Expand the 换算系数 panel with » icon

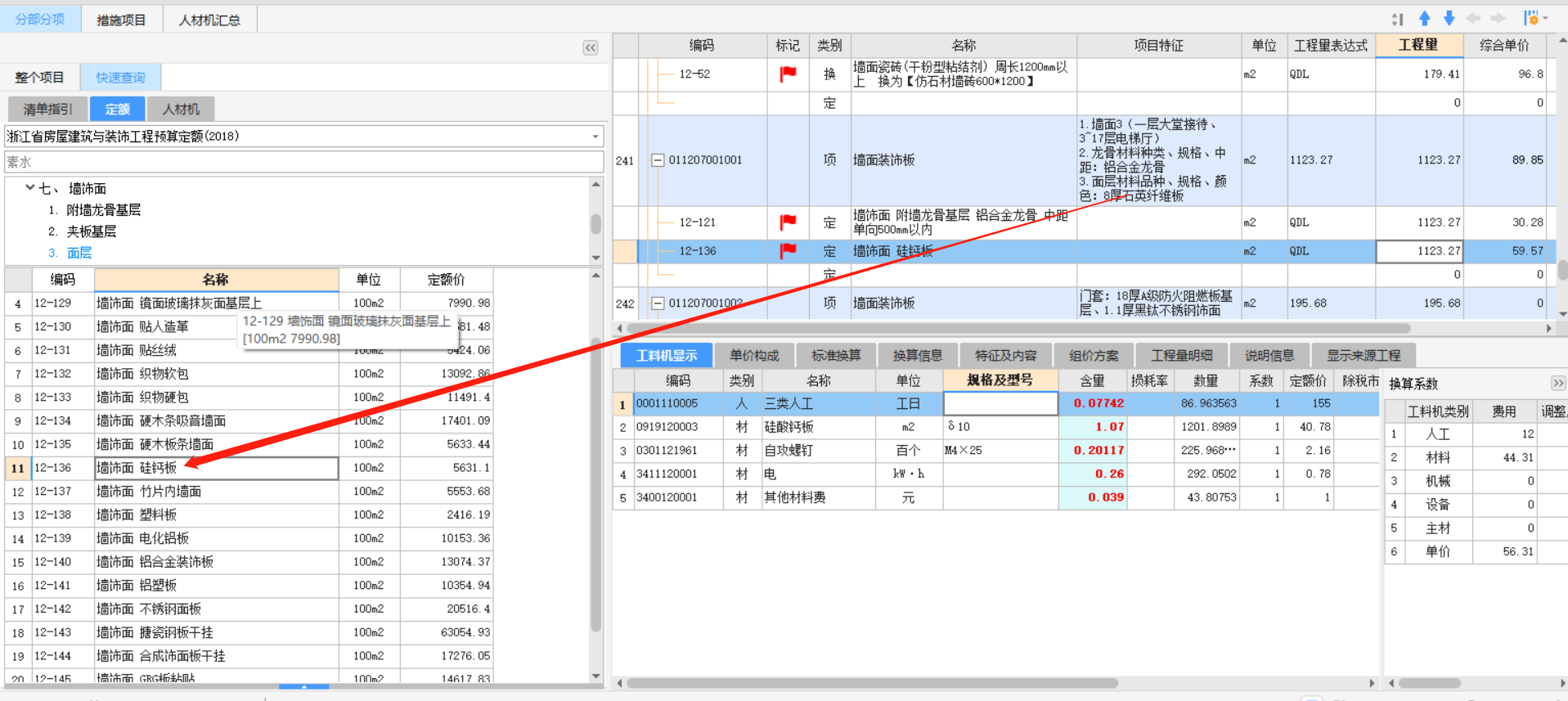pyautogui.click(x=1557, y=383)
